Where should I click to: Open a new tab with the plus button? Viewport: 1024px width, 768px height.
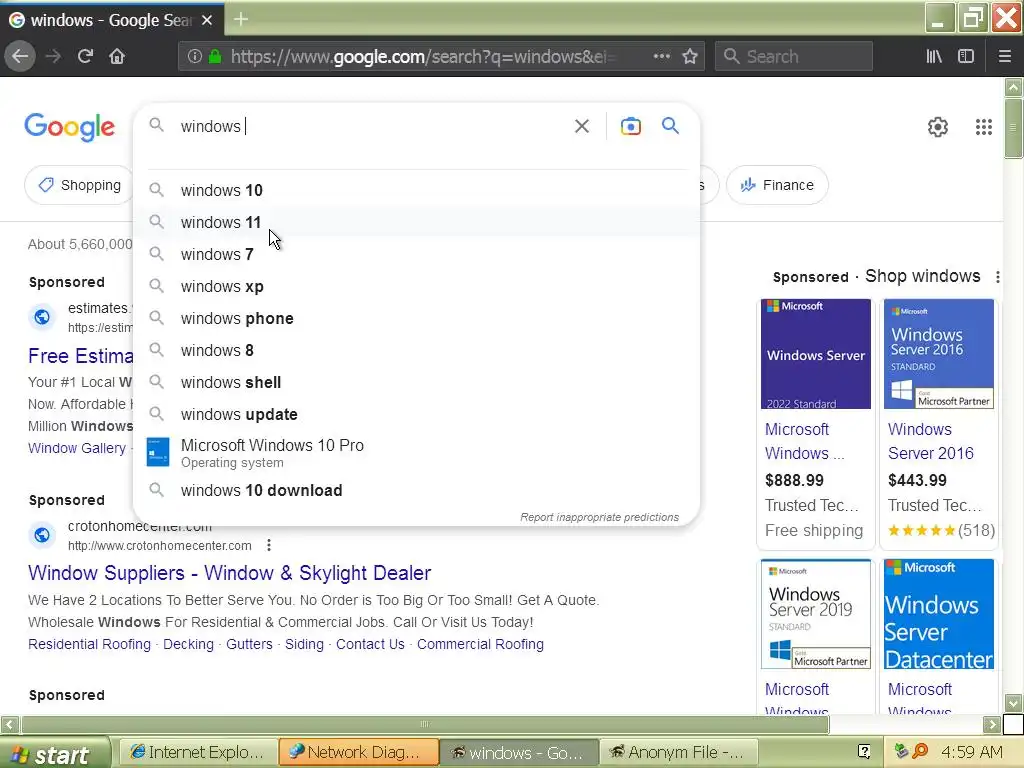tap(240, 20)
